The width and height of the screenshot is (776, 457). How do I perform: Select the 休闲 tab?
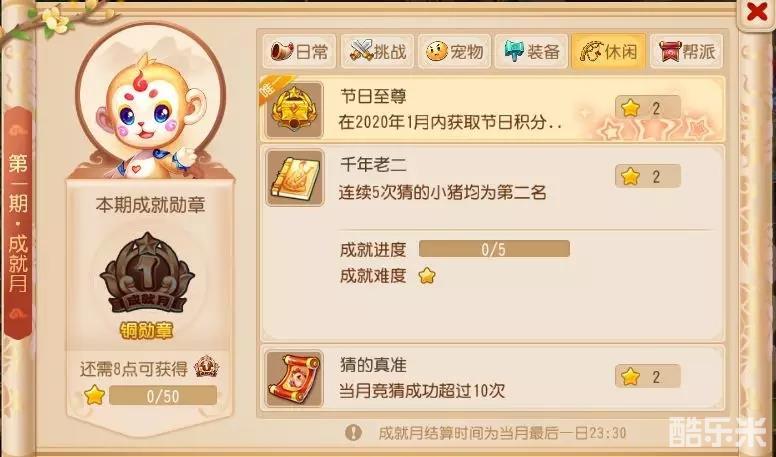click(x=608, y=51)
